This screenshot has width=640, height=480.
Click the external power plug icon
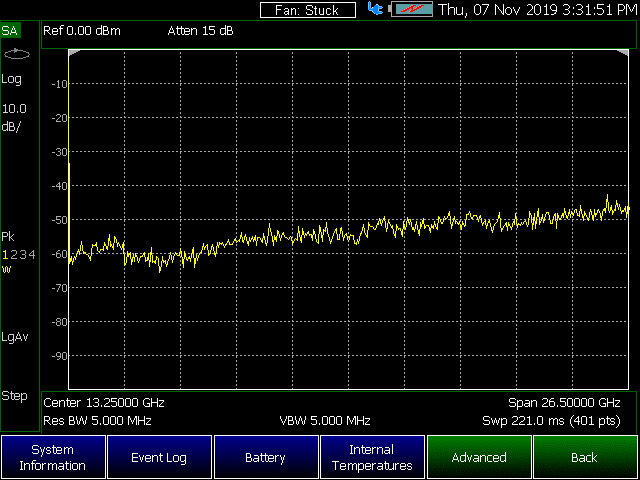coord(375,9)
